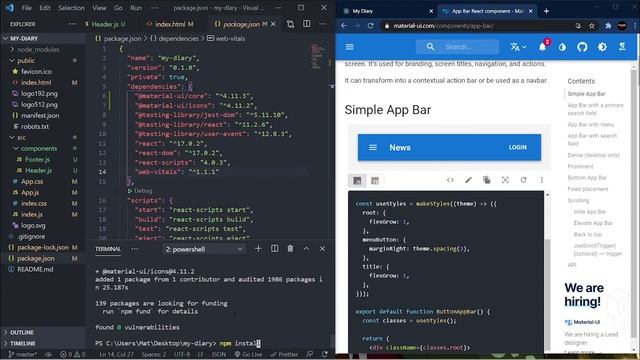Open demo more options vertical dots
This screenshot has height=360, width=640.
click(542, 180)
